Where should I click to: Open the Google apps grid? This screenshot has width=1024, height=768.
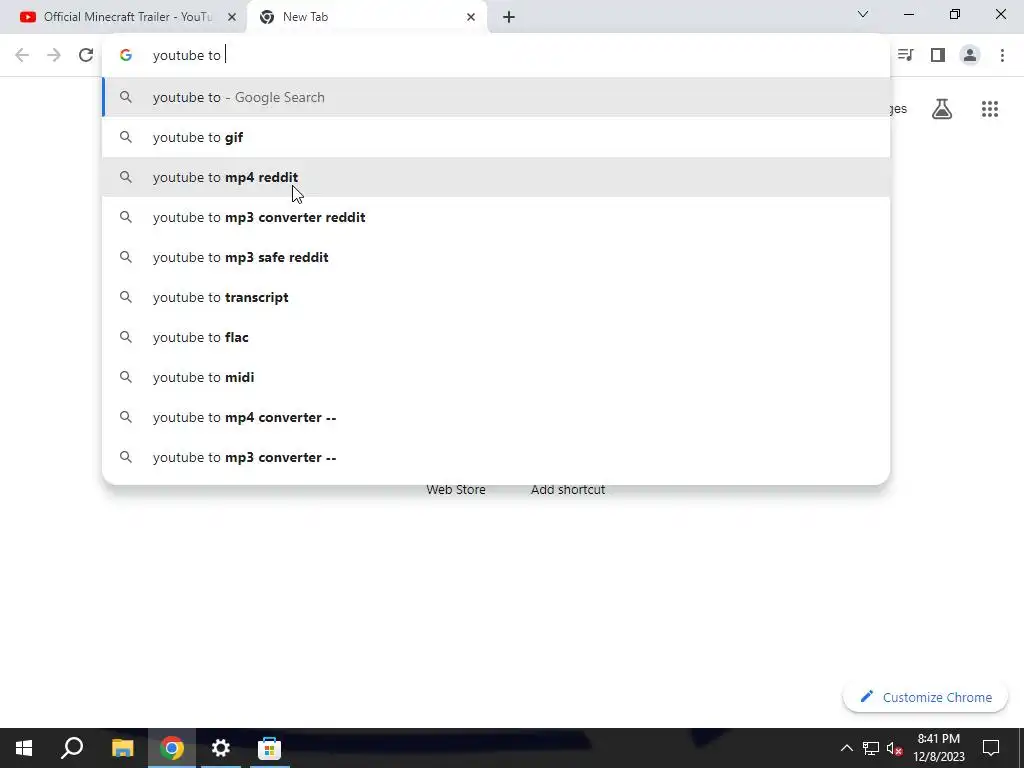pyautogui.click(x=989, y=108)
